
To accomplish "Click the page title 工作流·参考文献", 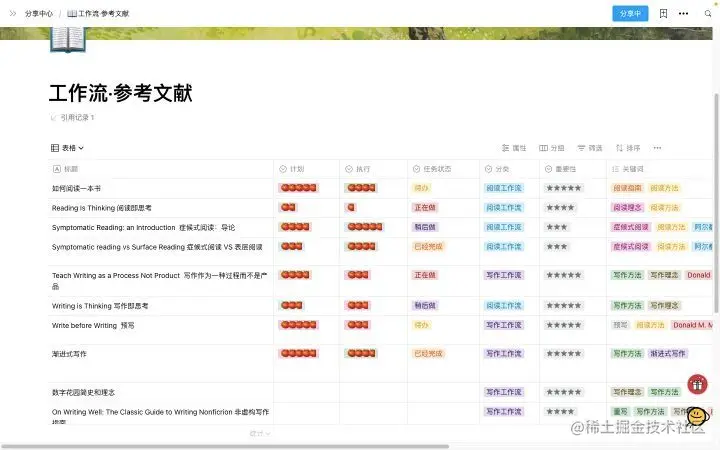I will coord(121,93).
